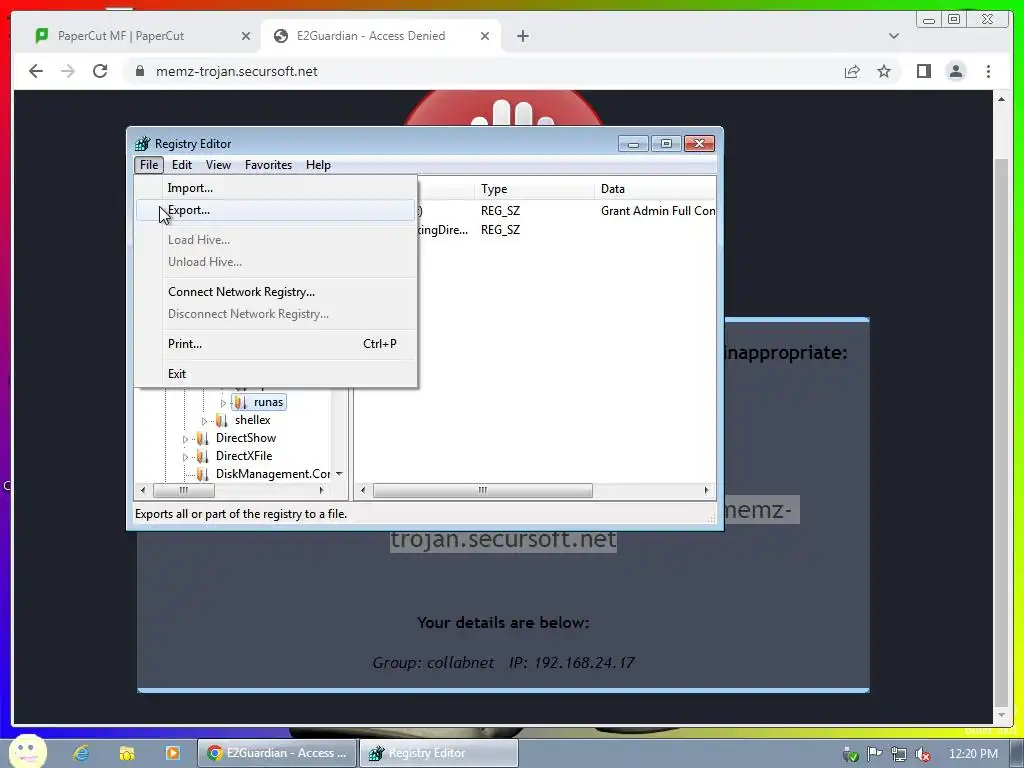This screenshot has height=768, width=1024.
Task: Expand the runas tree node
Action: point(223,403)
